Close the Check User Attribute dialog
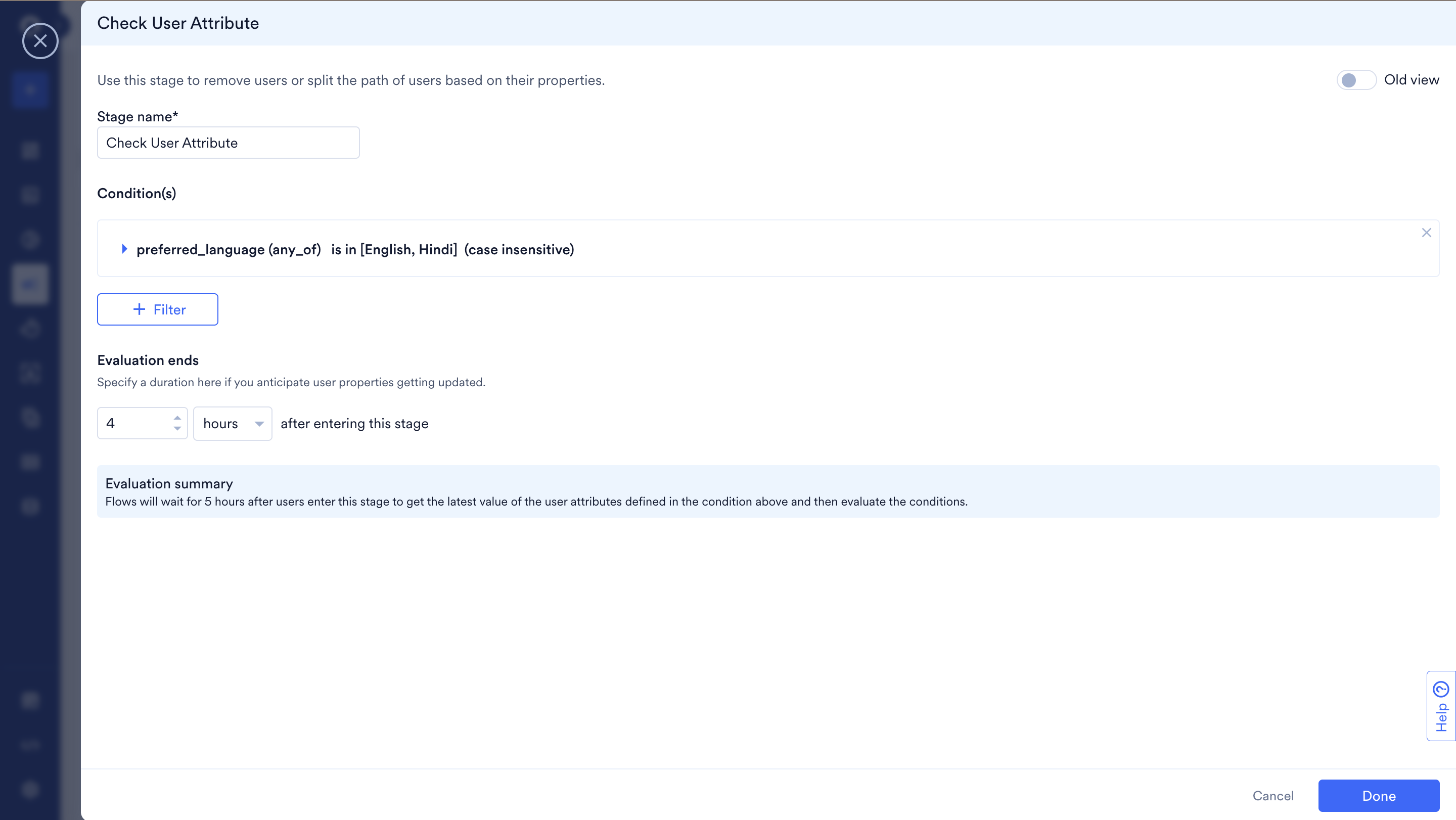Screen dimensions: 1456x820 pyautogui.click(x=40, y=40)
